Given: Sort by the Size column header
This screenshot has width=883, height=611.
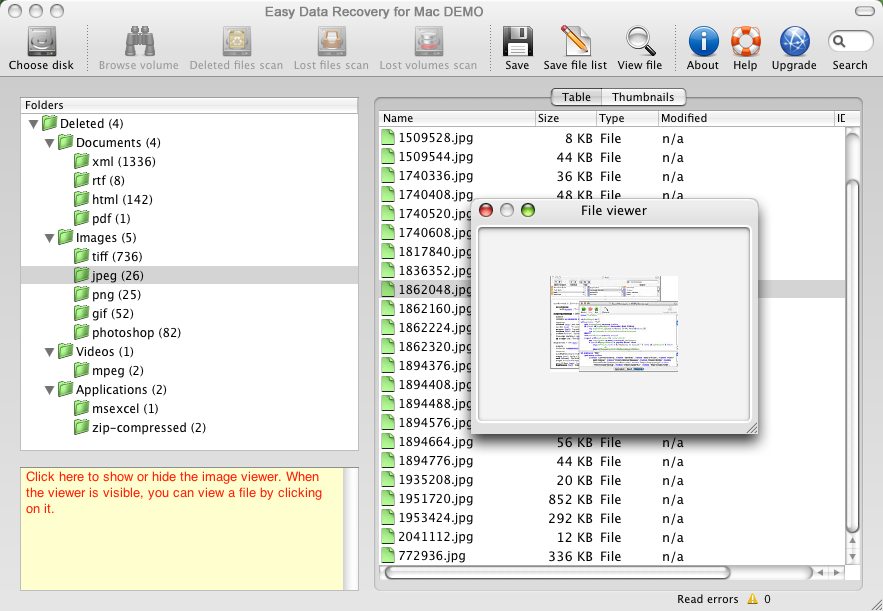Looking at the screenshot, I should (565, 118).
